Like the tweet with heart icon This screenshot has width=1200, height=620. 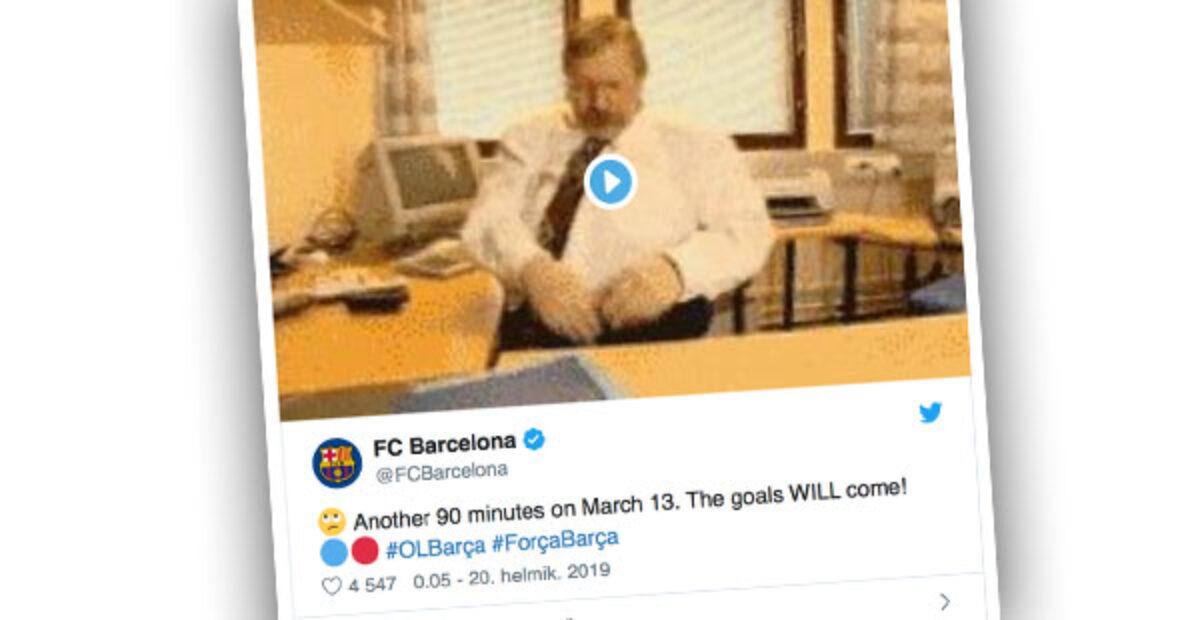coord(332,586)
